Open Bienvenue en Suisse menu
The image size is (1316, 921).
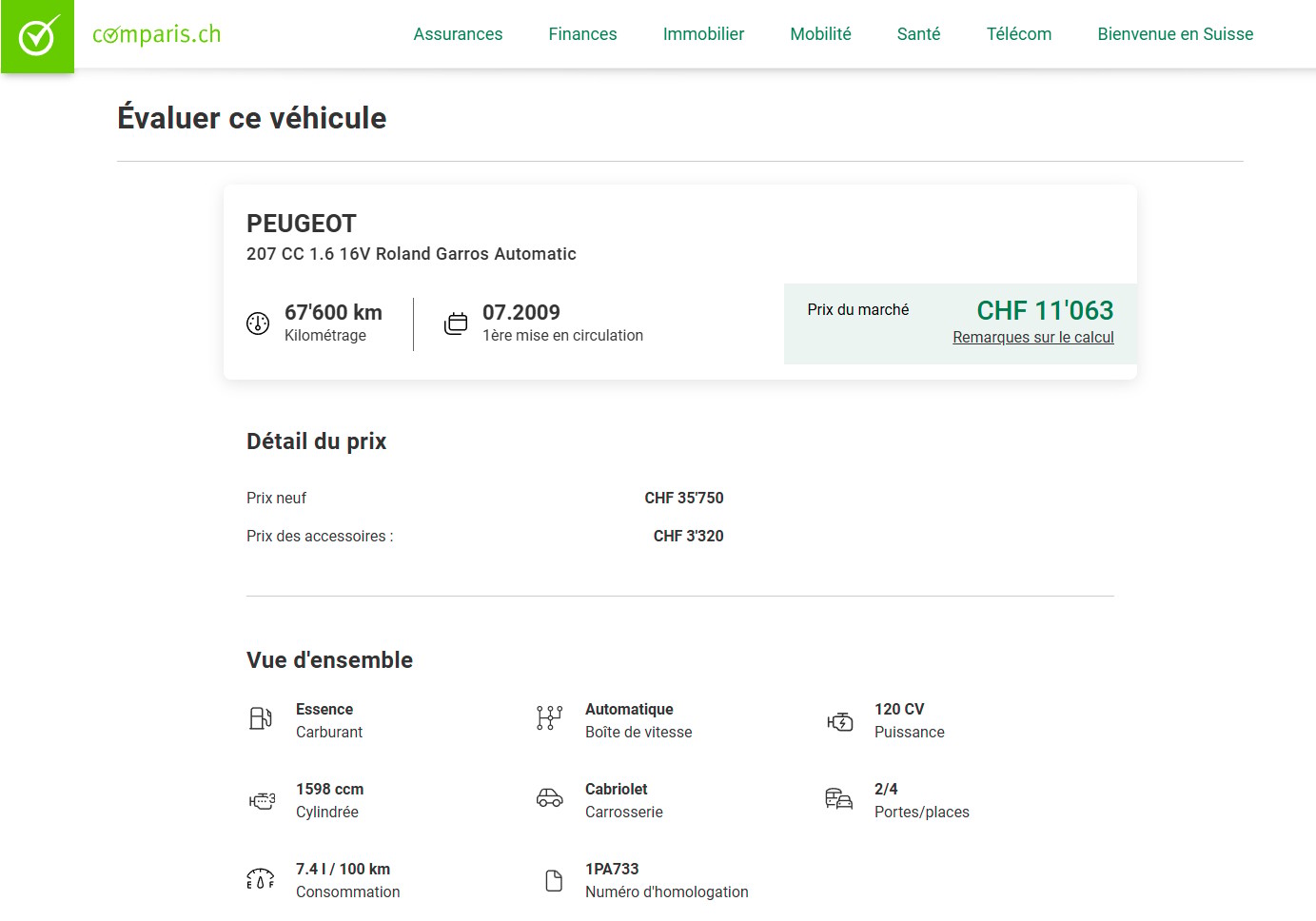1175,34
